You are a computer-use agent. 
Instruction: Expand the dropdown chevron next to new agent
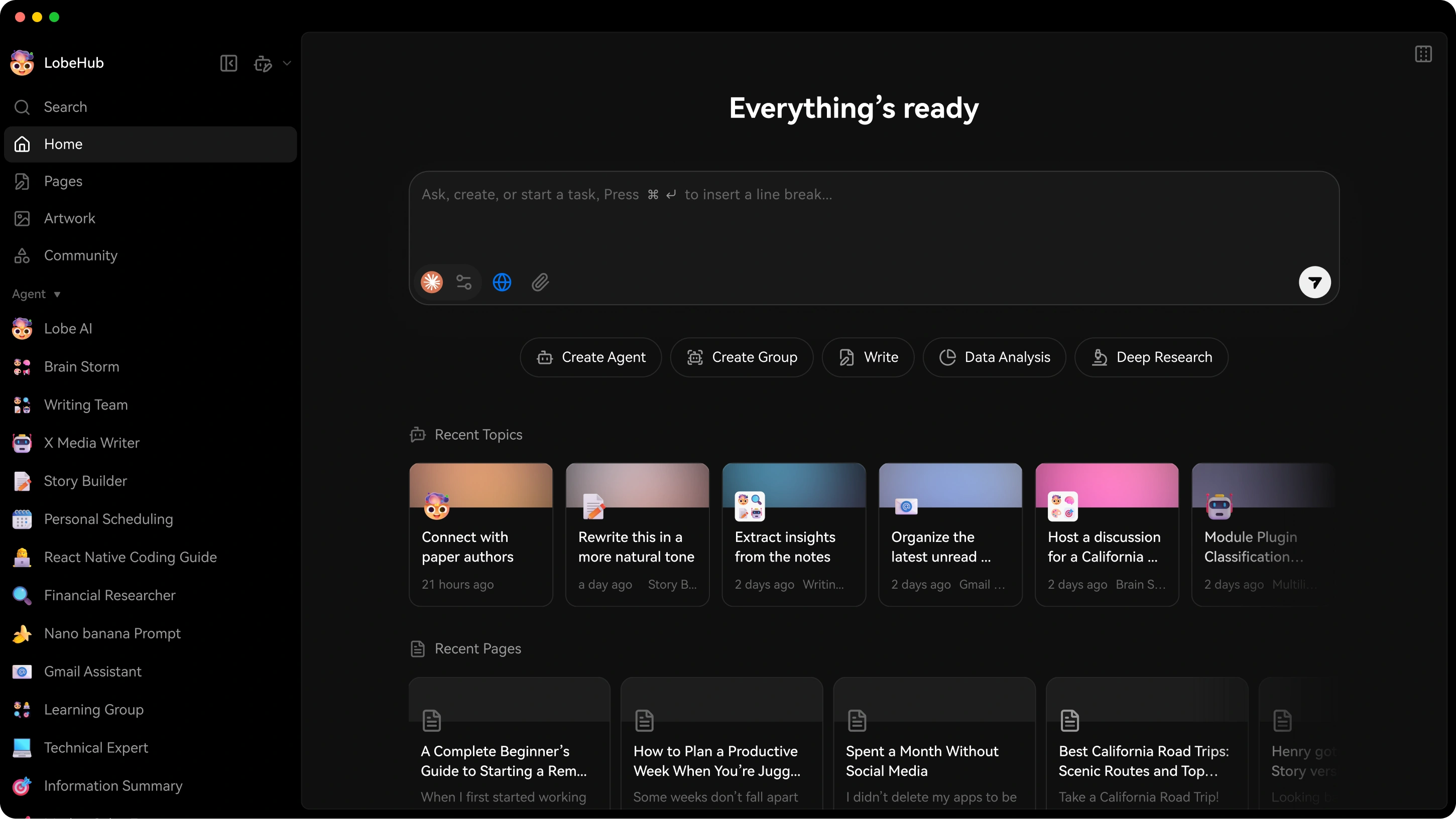[287, 63]
